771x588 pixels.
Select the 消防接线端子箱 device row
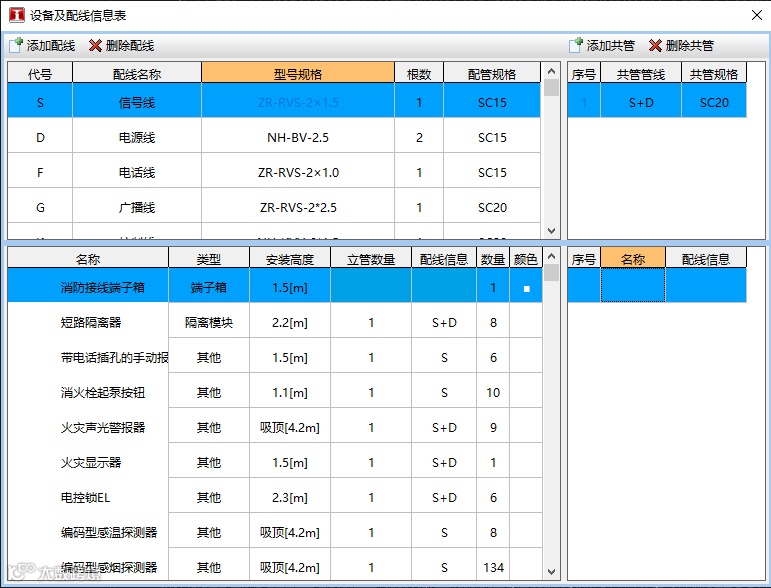275,286
